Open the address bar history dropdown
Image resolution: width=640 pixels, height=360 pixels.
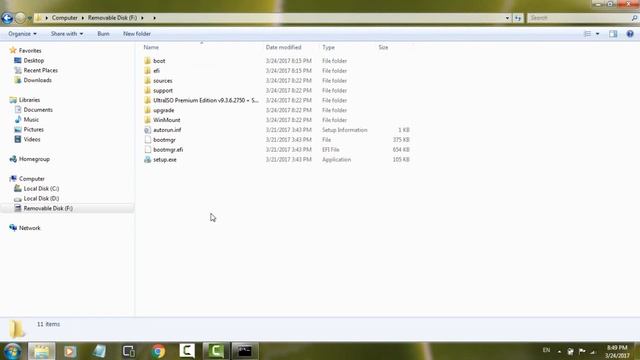(x=507, y=18)
